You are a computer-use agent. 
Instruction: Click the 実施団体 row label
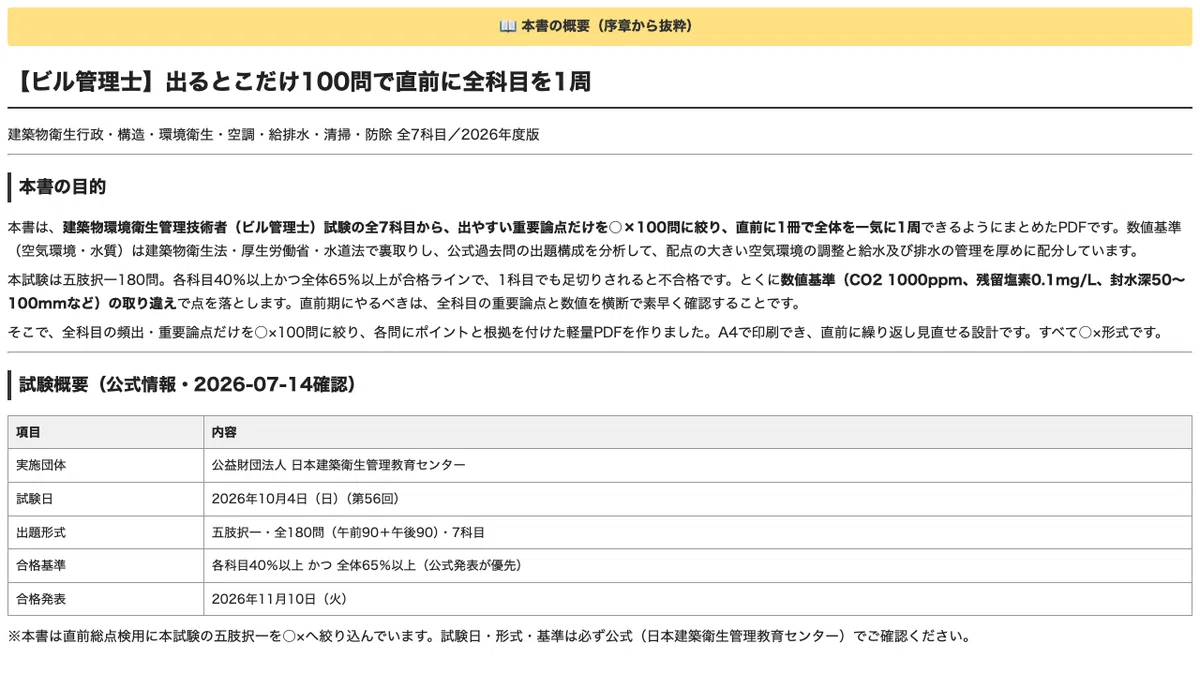click(106, 465)
